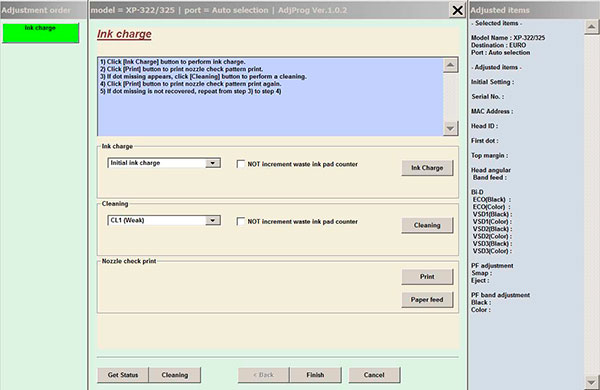This screenshot has width=600, height=390.
Task: Cancel the ink charge dialog
Action: pyautogui.click(x=374, y=375)
